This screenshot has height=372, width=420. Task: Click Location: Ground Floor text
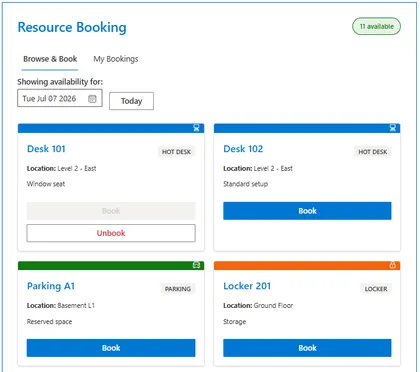pos(258,306)
